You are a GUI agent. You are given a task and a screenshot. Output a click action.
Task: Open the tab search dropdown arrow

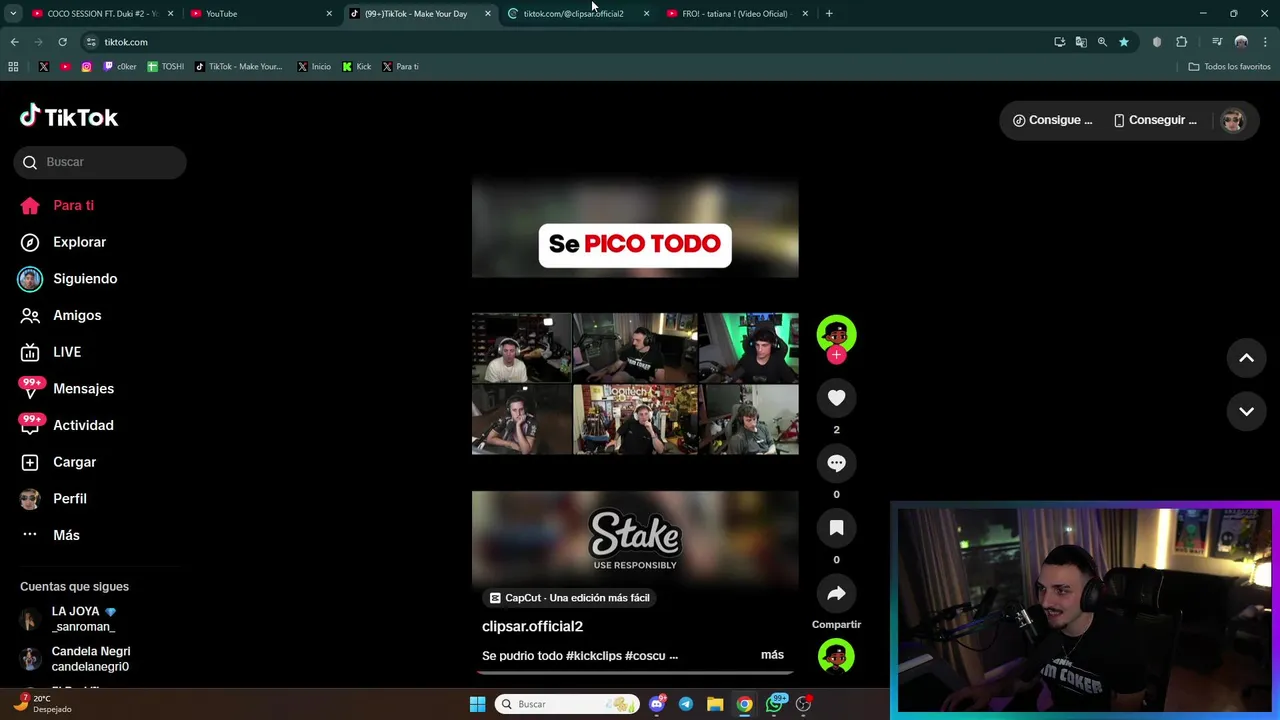13,14
